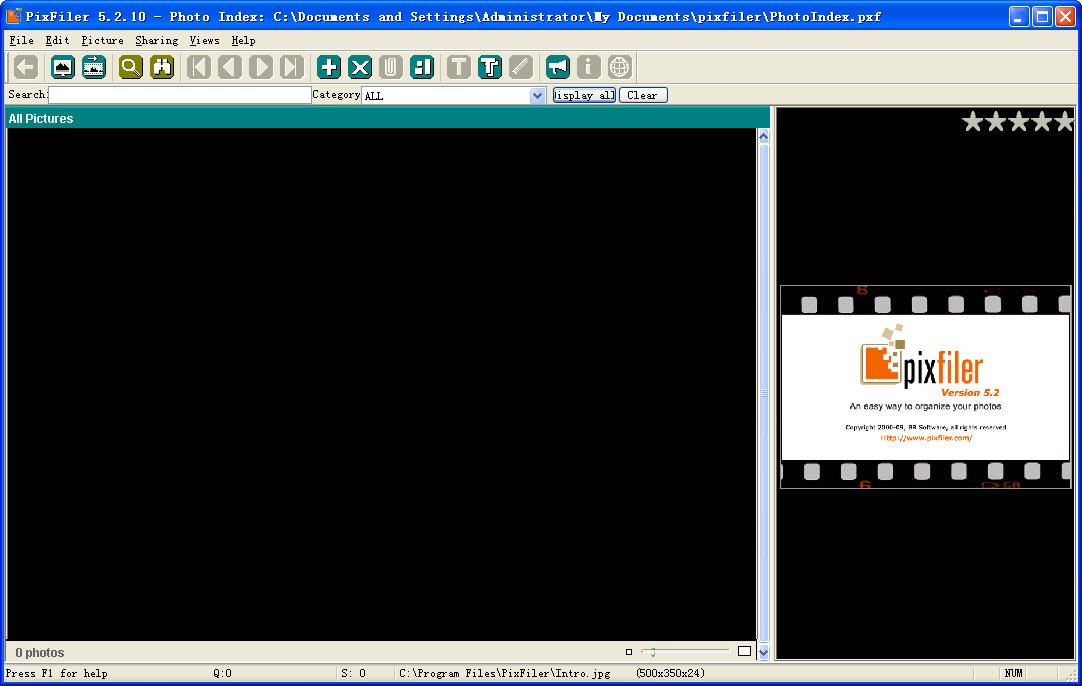Click the gray pencil edit icon
The width and height of the screenshot is (1082, 686).
click(x=521, y=67)
